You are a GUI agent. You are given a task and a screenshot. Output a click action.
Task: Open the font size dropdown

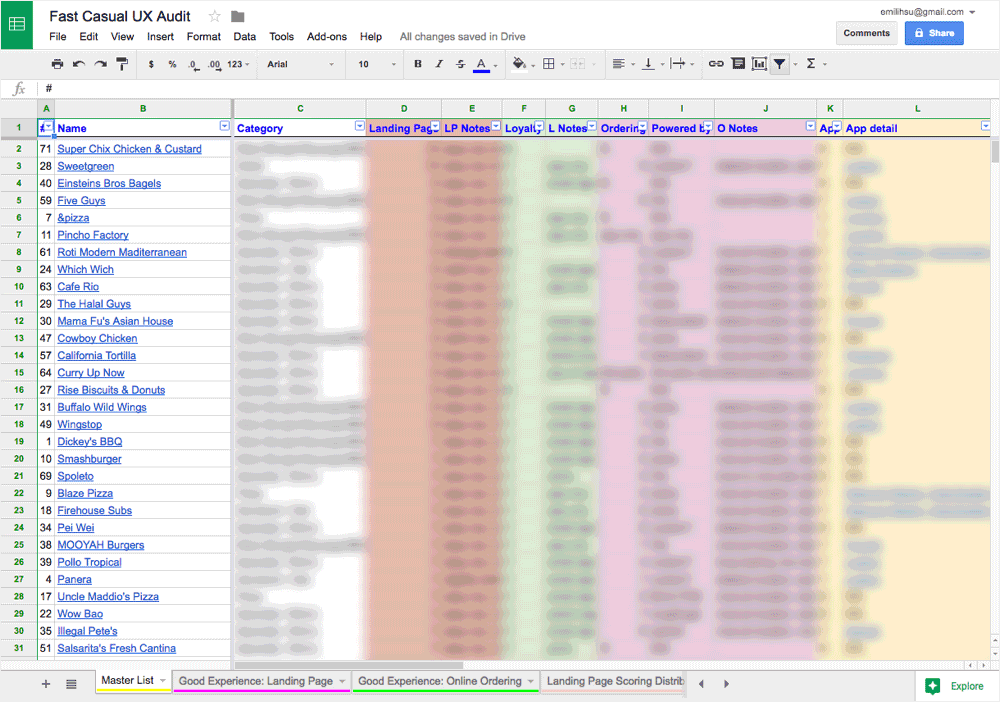376,64
